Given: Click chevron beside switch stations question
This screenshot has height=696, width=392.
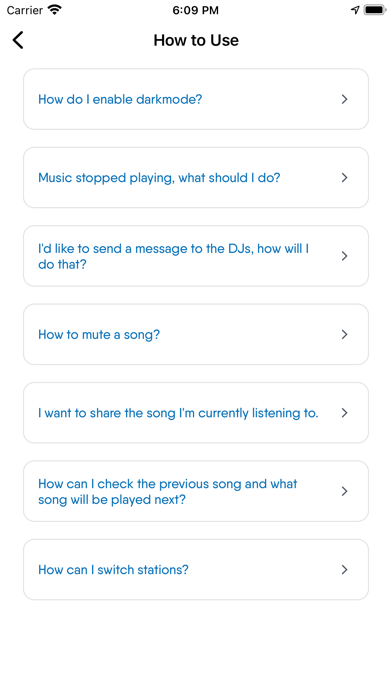Looking at the screenshot, I should [344, 570].
